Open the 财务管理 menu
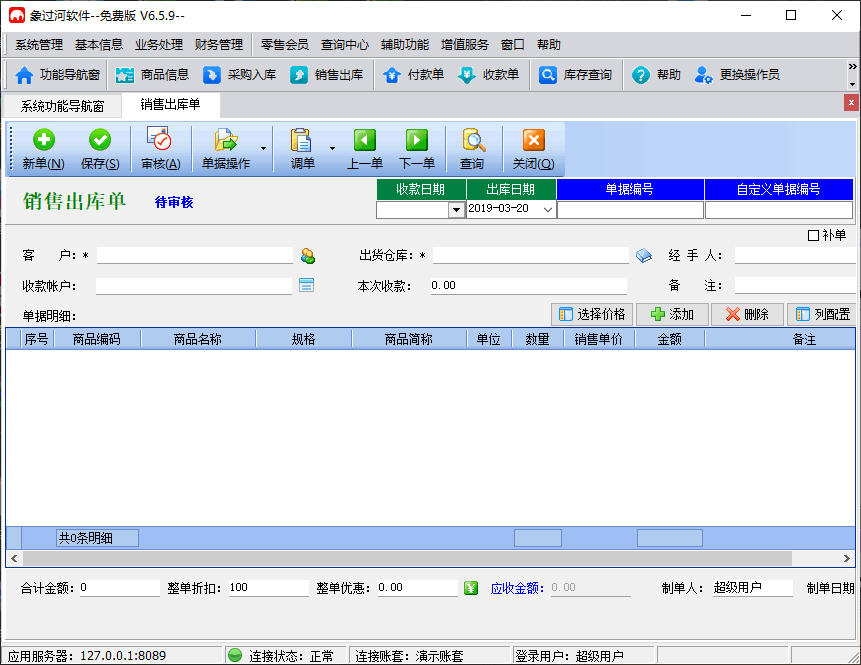 pyautogui.click(x=219, y=45)
